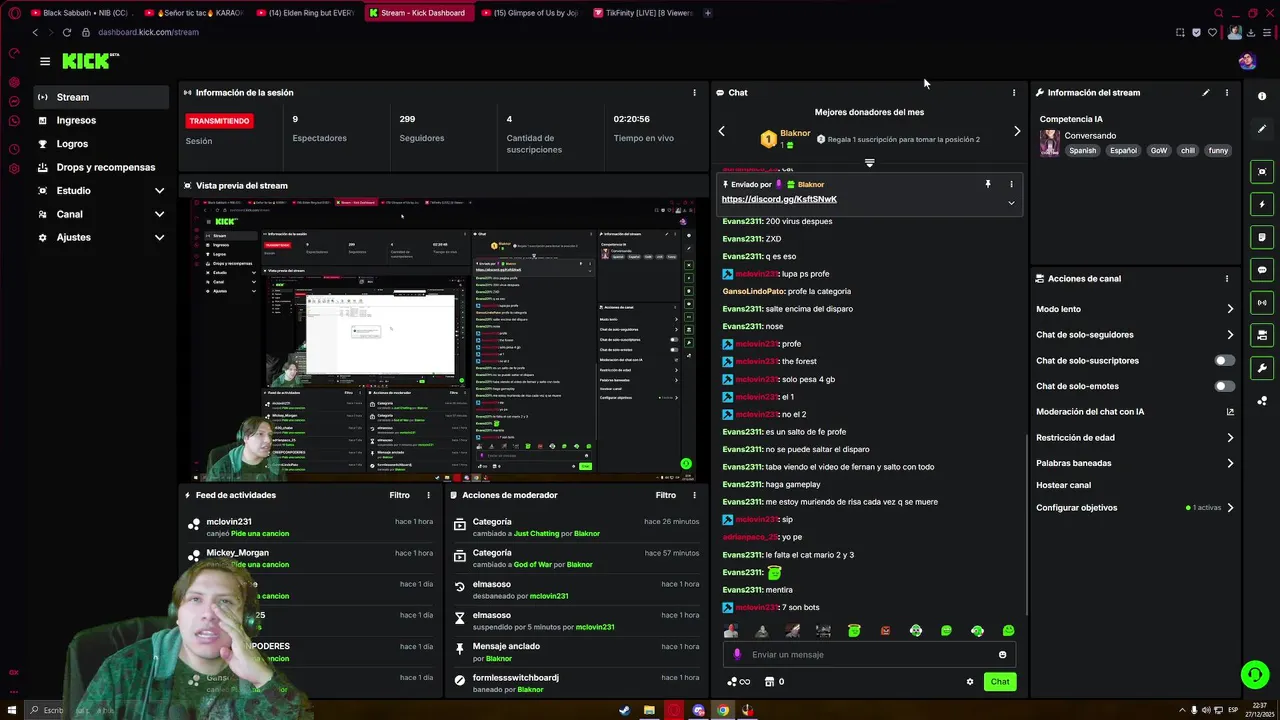Click the dots cluster icon in right toolbar
1280x720 pixels.
click(1262, 401)
